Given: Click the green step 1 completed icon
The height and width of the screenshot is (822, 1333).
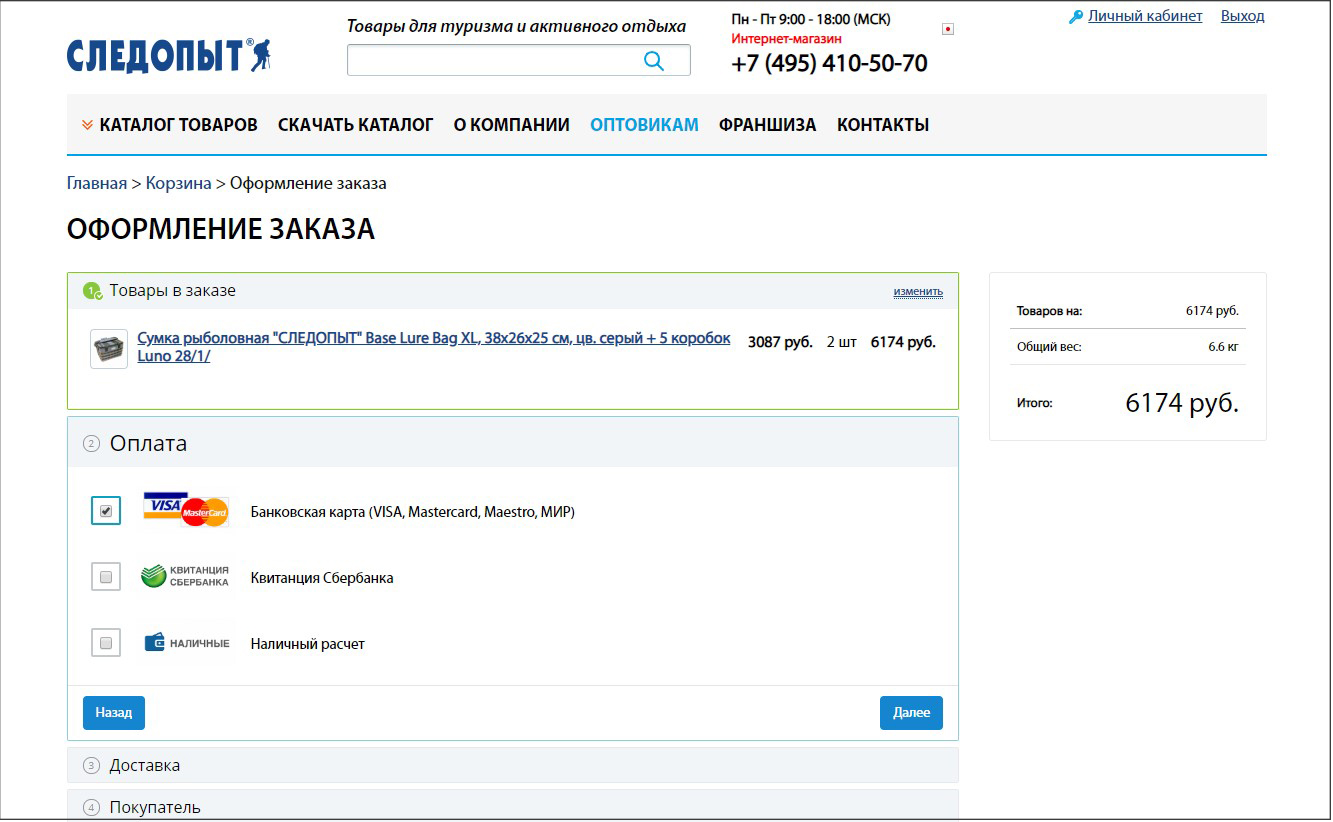Looking at the screenshot, I should click(93, 291).
